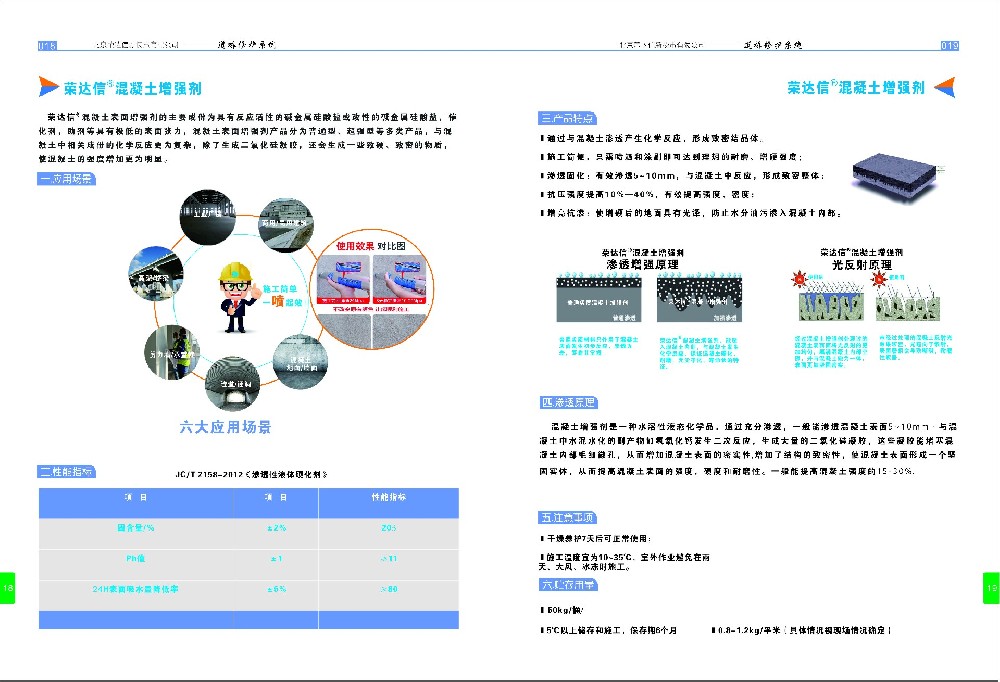Click the deep-penetration wavy diagram

[x=699, y=297]
